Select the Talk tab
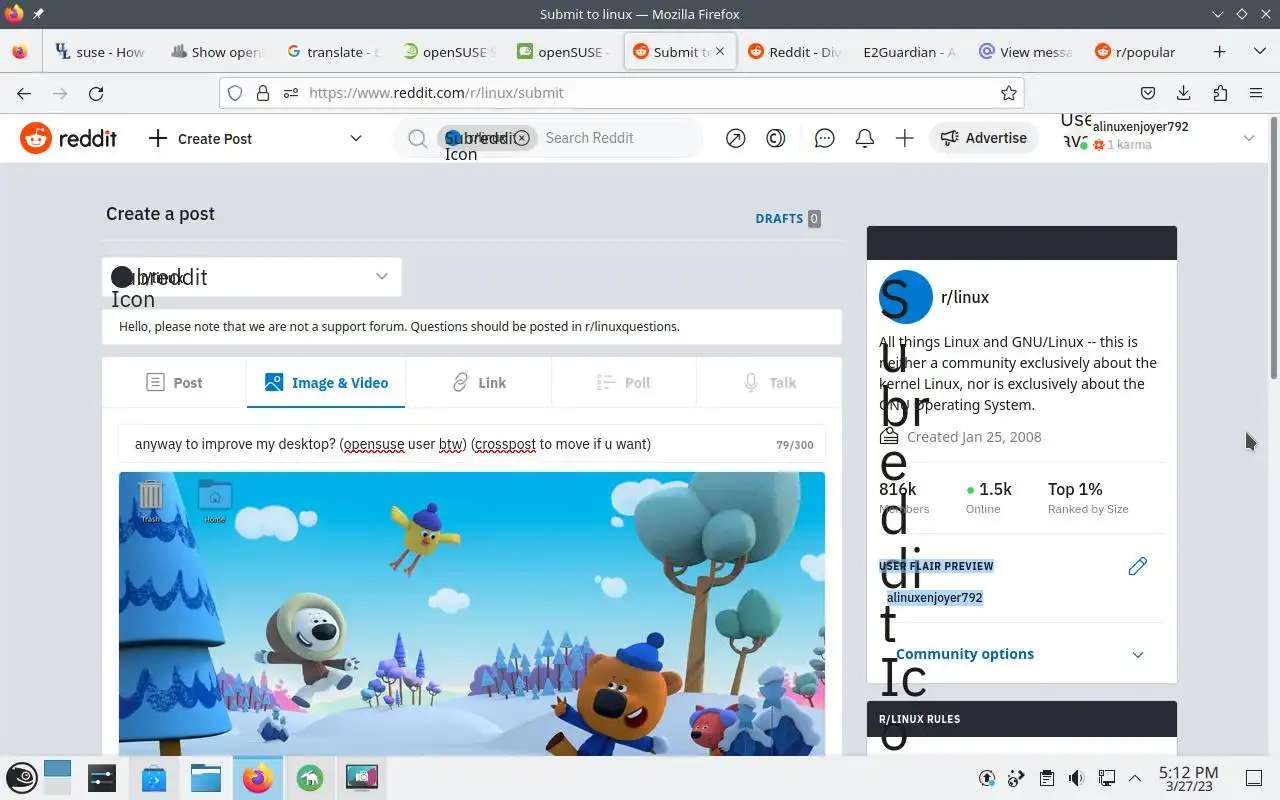The width and height of the screenshot is (1280, 800). 769,382
